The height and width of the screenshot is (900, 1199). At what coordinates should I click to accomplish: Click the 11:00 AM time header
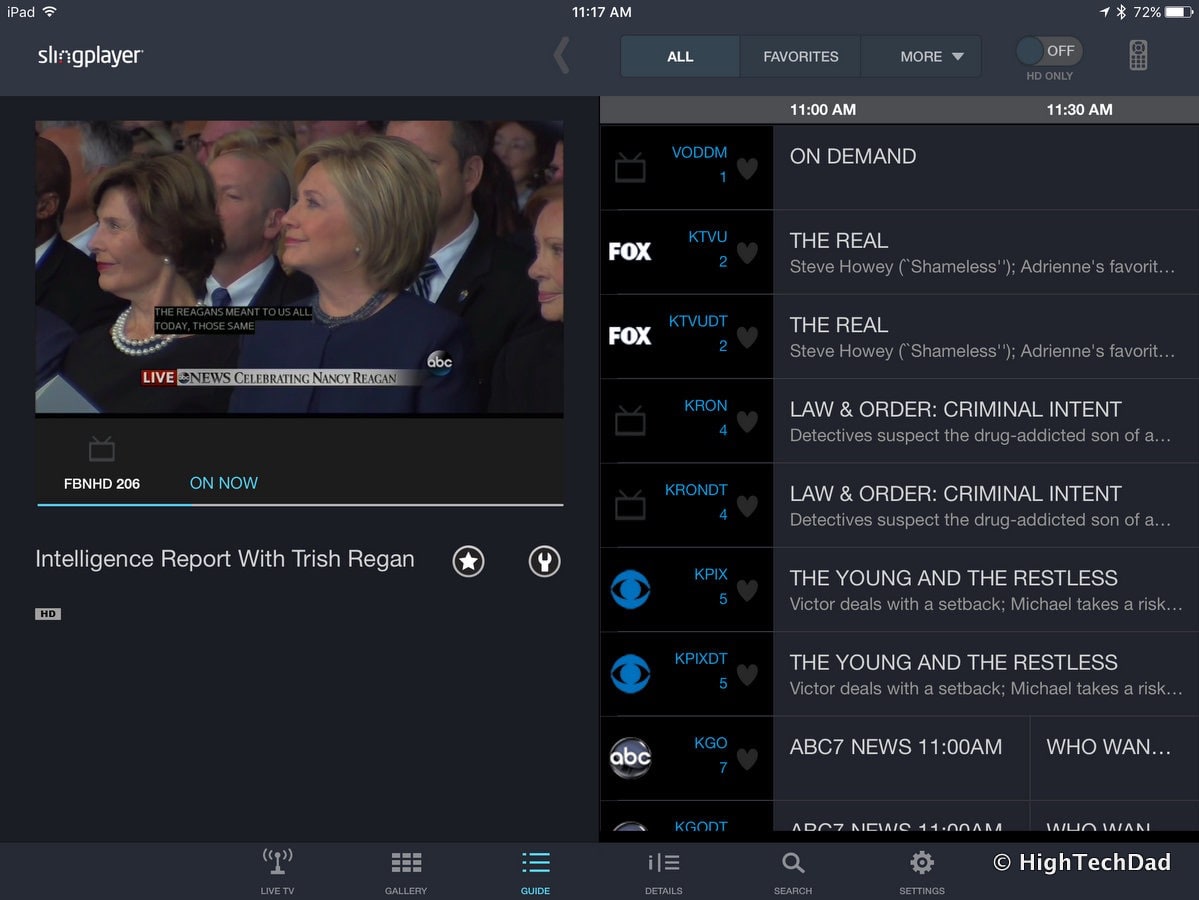823,109
